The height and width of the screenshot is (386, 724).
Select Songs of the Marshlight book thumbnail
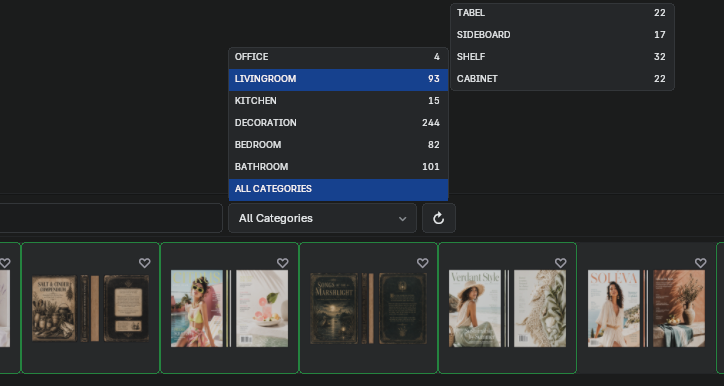[x=368, y=308]
